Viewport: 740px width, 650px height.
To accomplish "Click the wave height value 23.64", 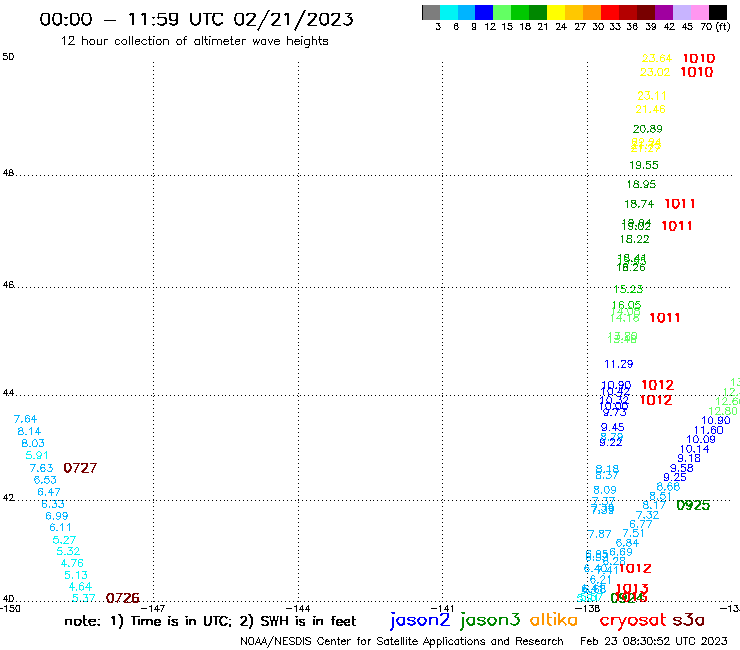I will pyautogui.click(x=656, y=58).
